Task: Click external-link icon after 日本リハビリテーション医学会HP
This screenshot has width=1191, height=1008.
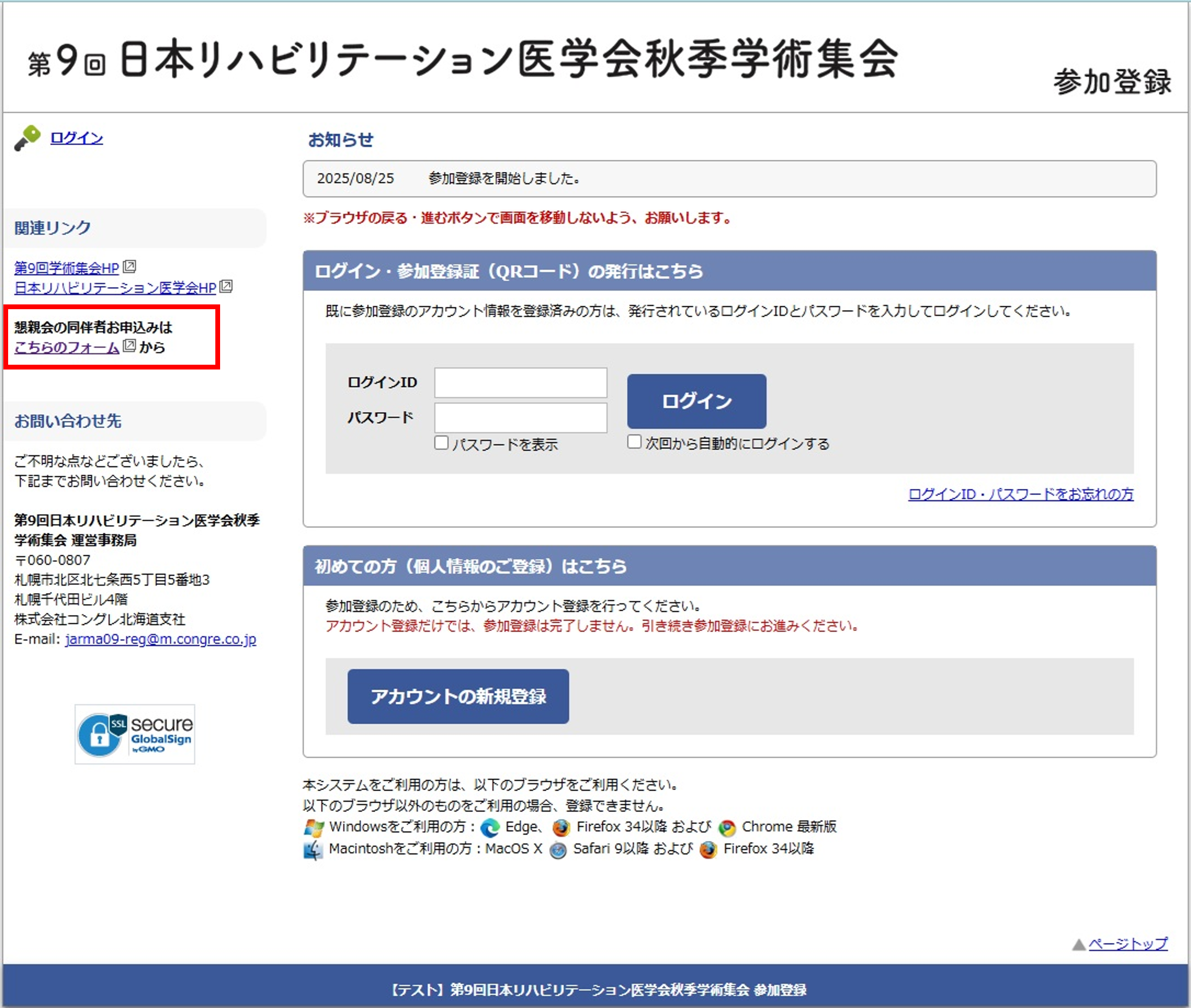Action: (x=226, y=286)
